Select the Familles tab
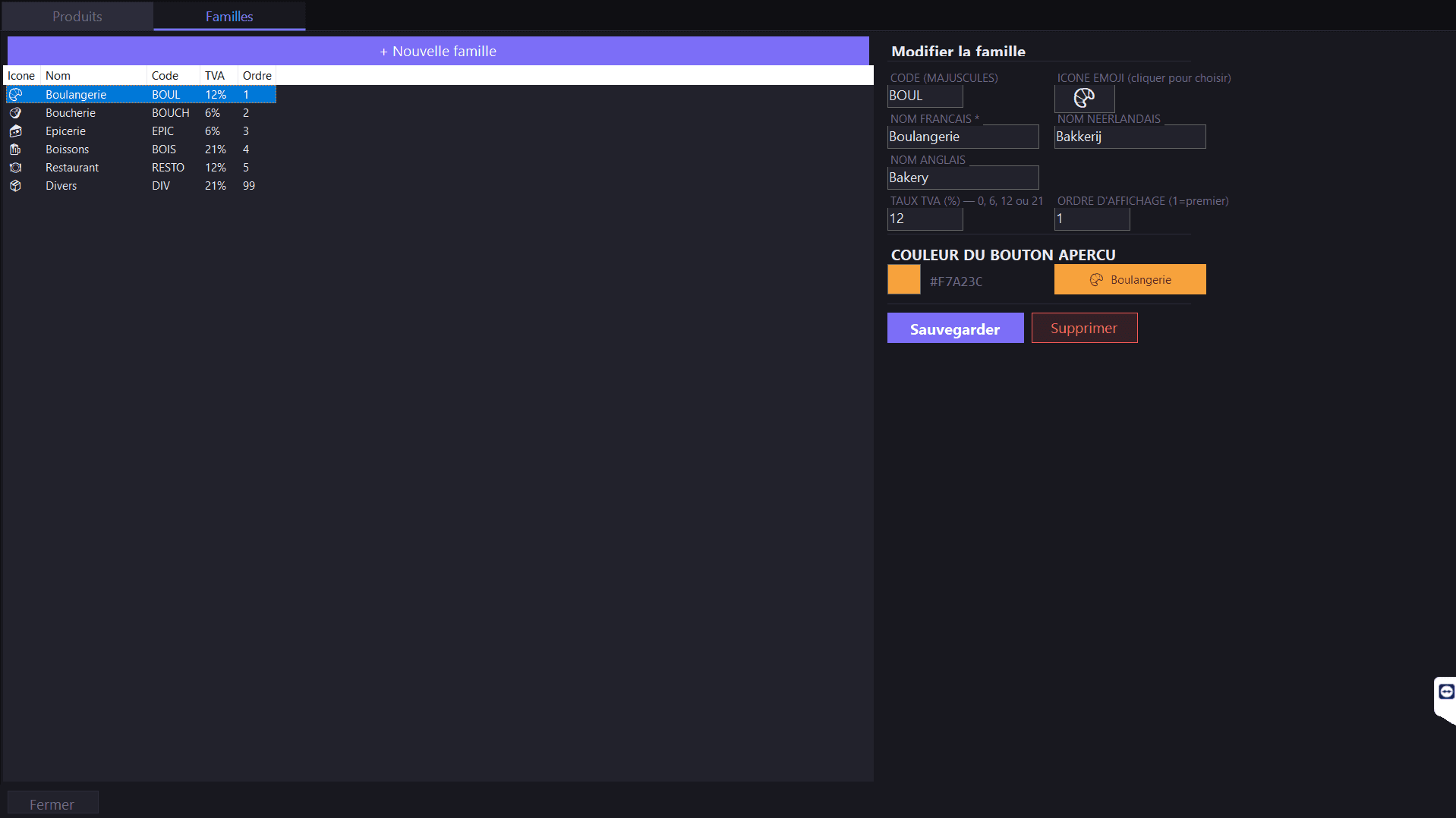The image size is (1456, 818). click(229, 16)
